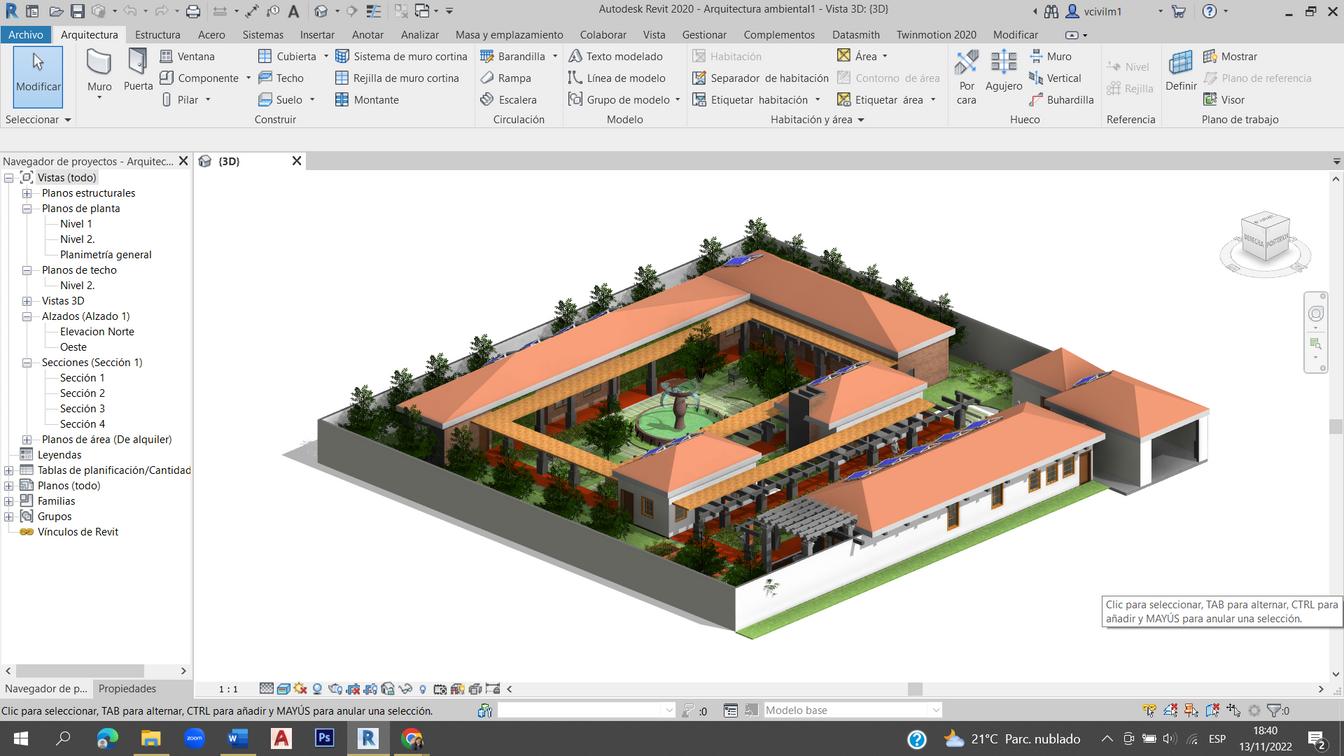Open the Grupo de modelo dropdown arrow
This screenshot has width=1344, height=756.
tap(677, 100)
